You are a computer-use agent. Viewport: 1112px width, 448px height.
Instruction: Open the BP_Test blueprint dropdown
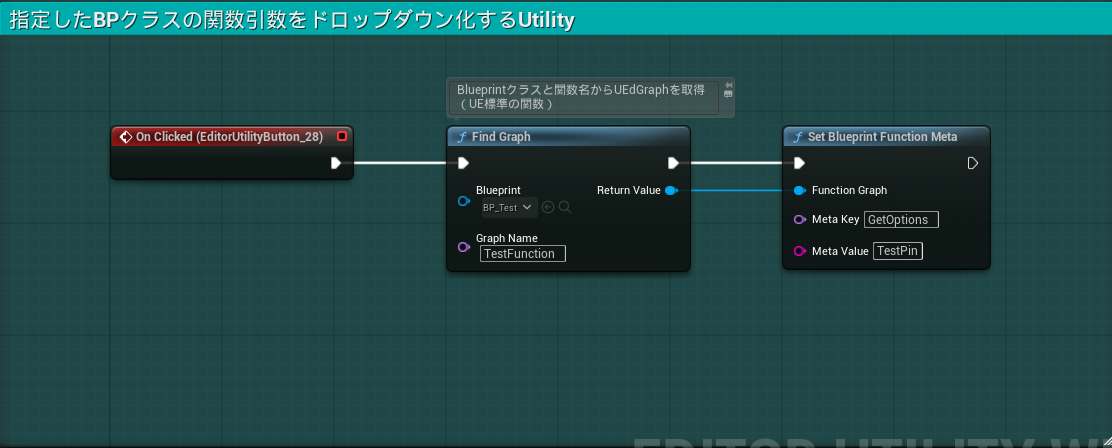click(508, 207)
